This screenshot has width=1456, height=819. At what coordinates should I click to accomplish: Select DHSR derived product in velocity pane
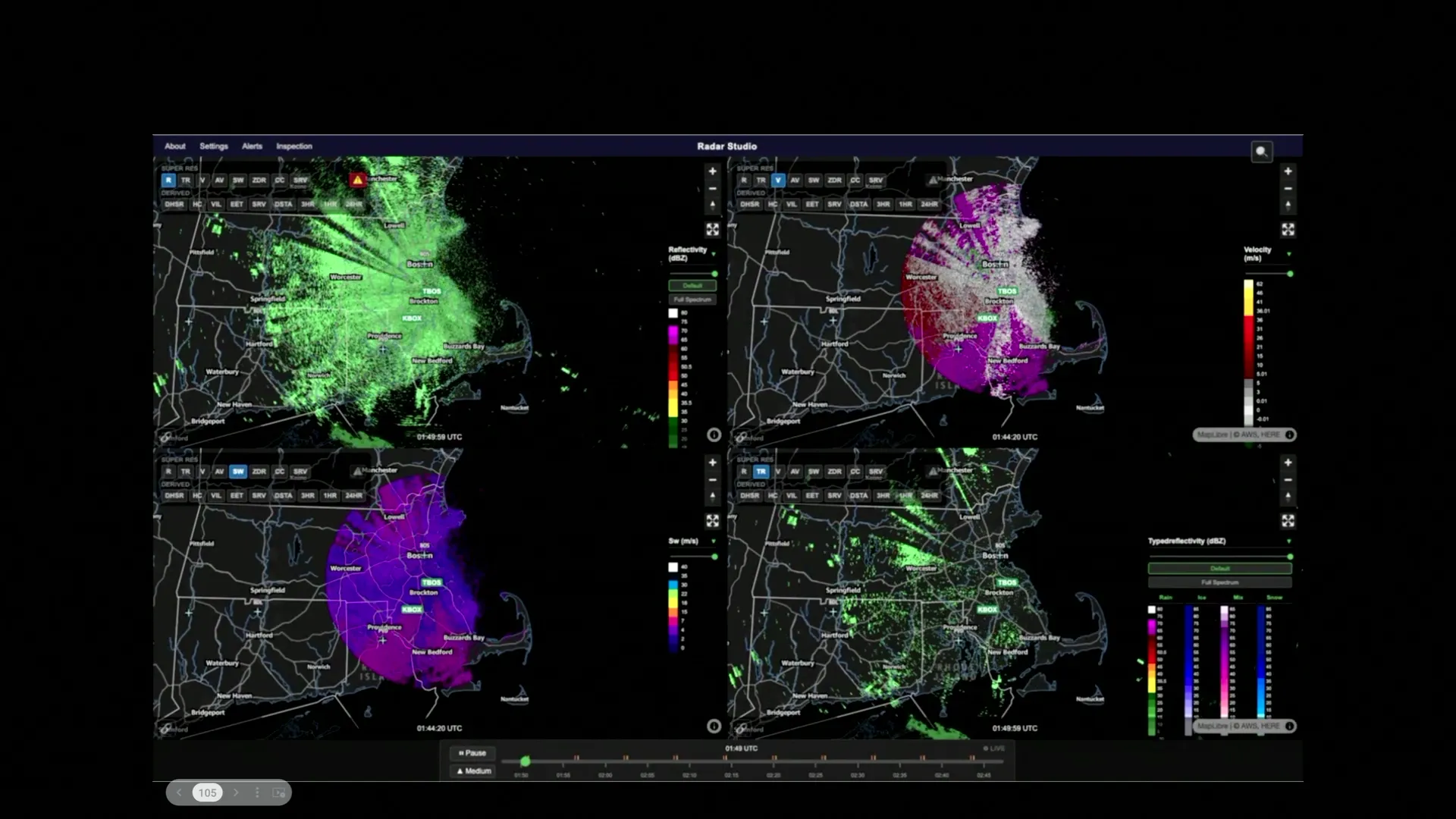(x=749, y=204)
